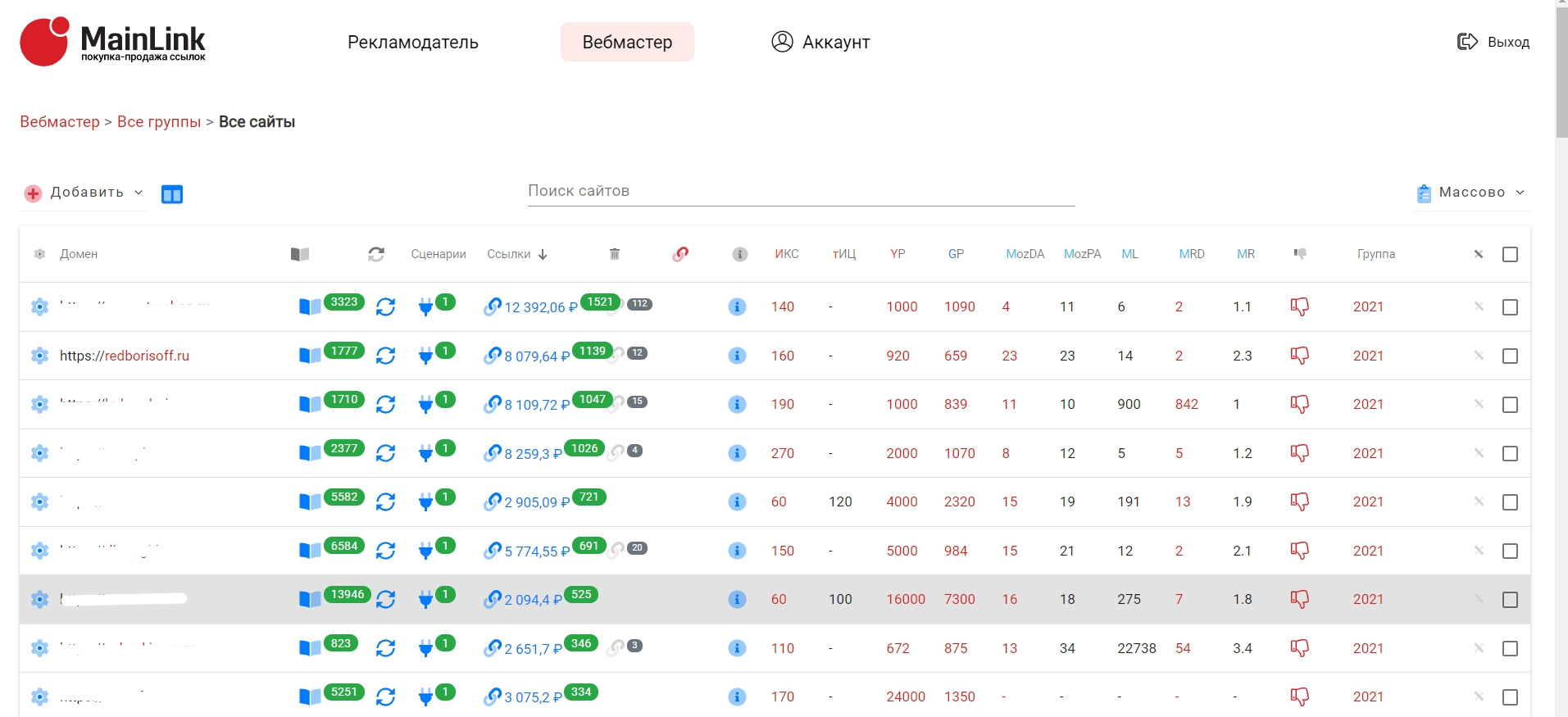Viewport: 1568px width, 717px height.
Task: Click the plug scenario icon in first row
Action: pos(425,307)
